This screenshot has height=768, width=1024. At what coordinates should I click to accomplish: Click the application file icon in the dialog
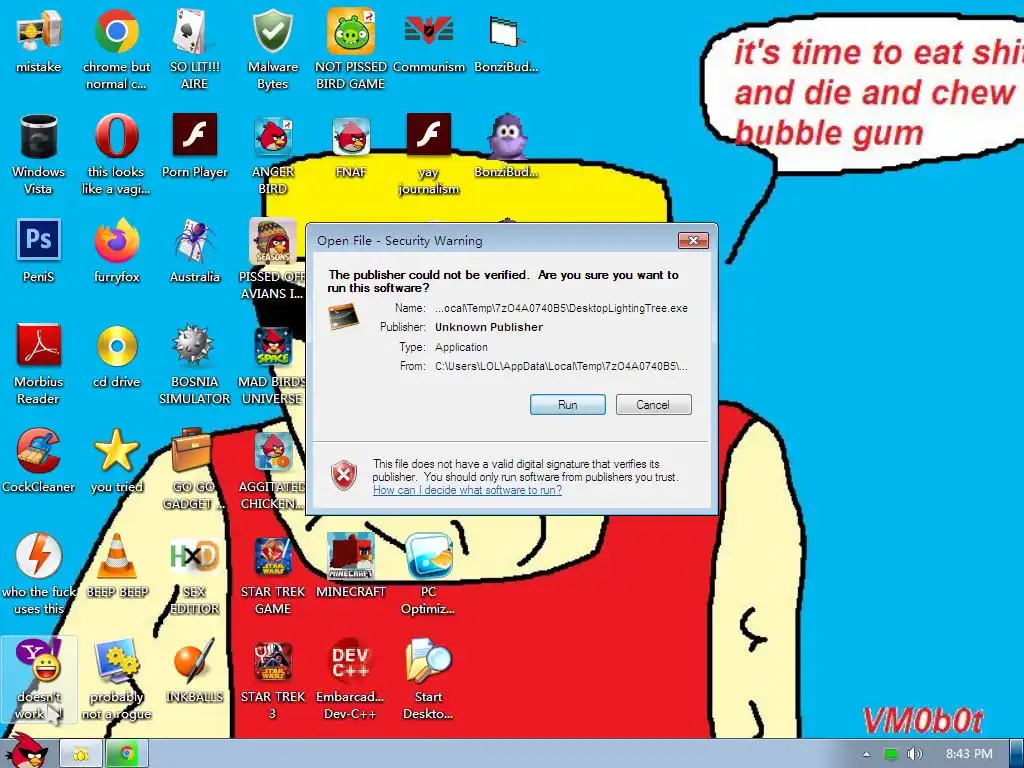pyautogui.click(x=344, y=316)
